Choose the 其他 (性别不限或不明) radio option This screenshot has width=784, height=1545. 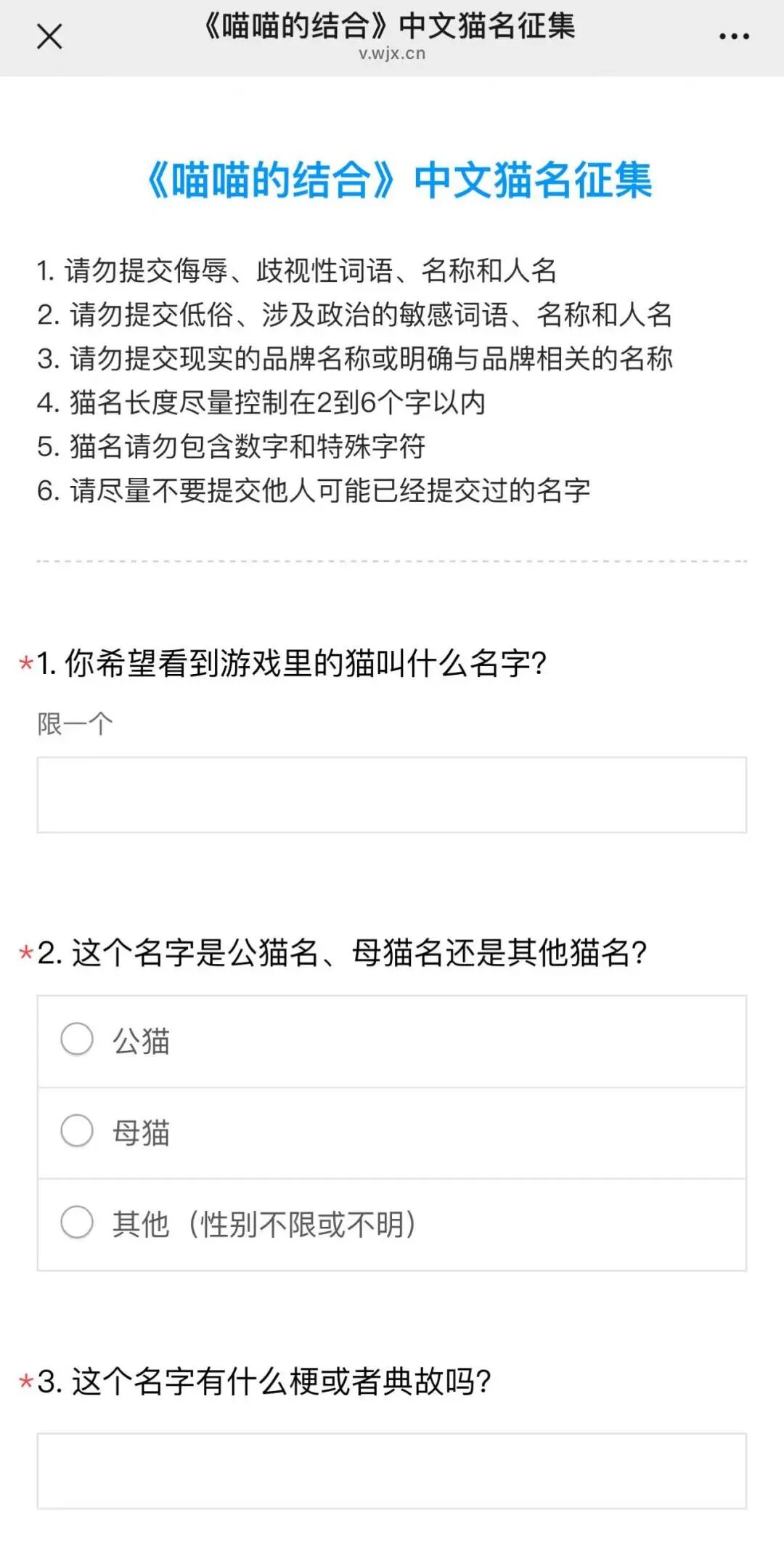(x=77, y=1222)
